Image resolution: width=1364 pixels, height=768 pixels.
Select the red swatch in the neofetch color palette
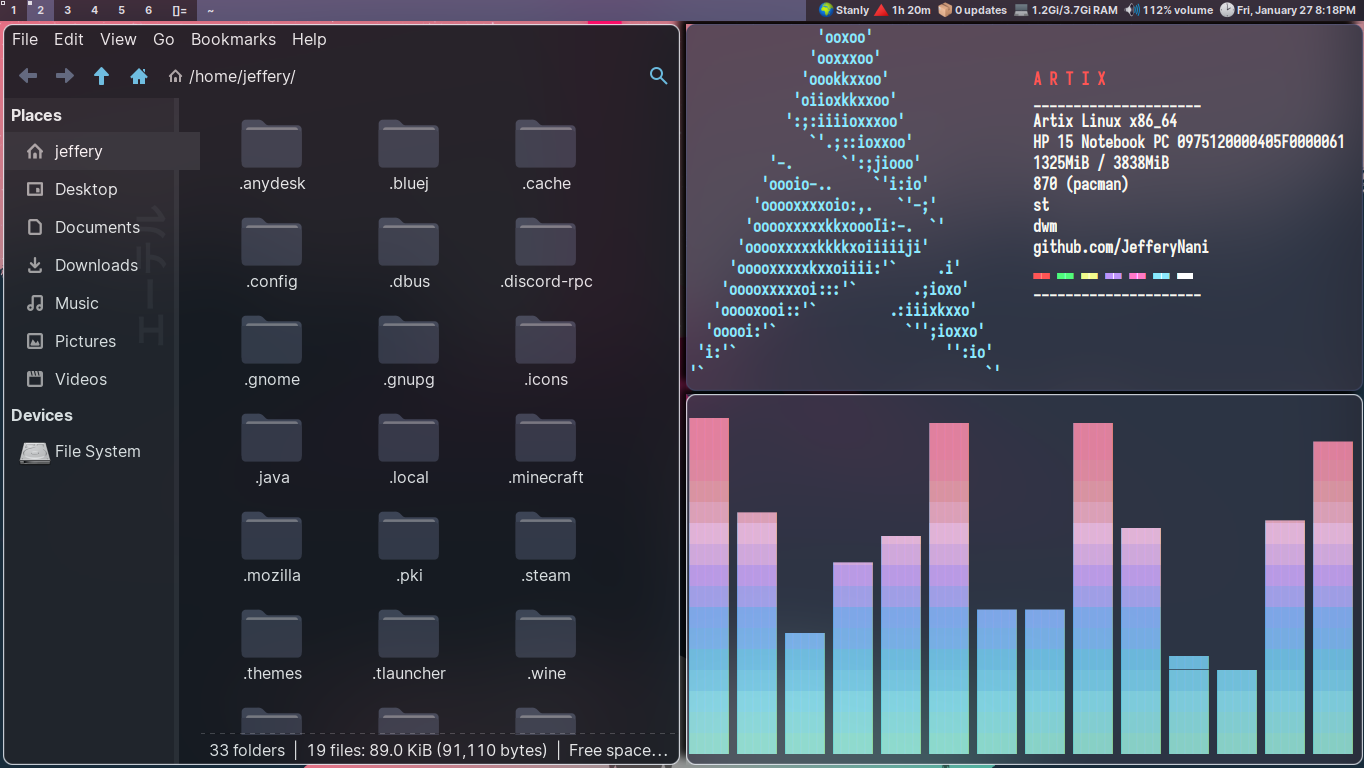pos(1041,275)
